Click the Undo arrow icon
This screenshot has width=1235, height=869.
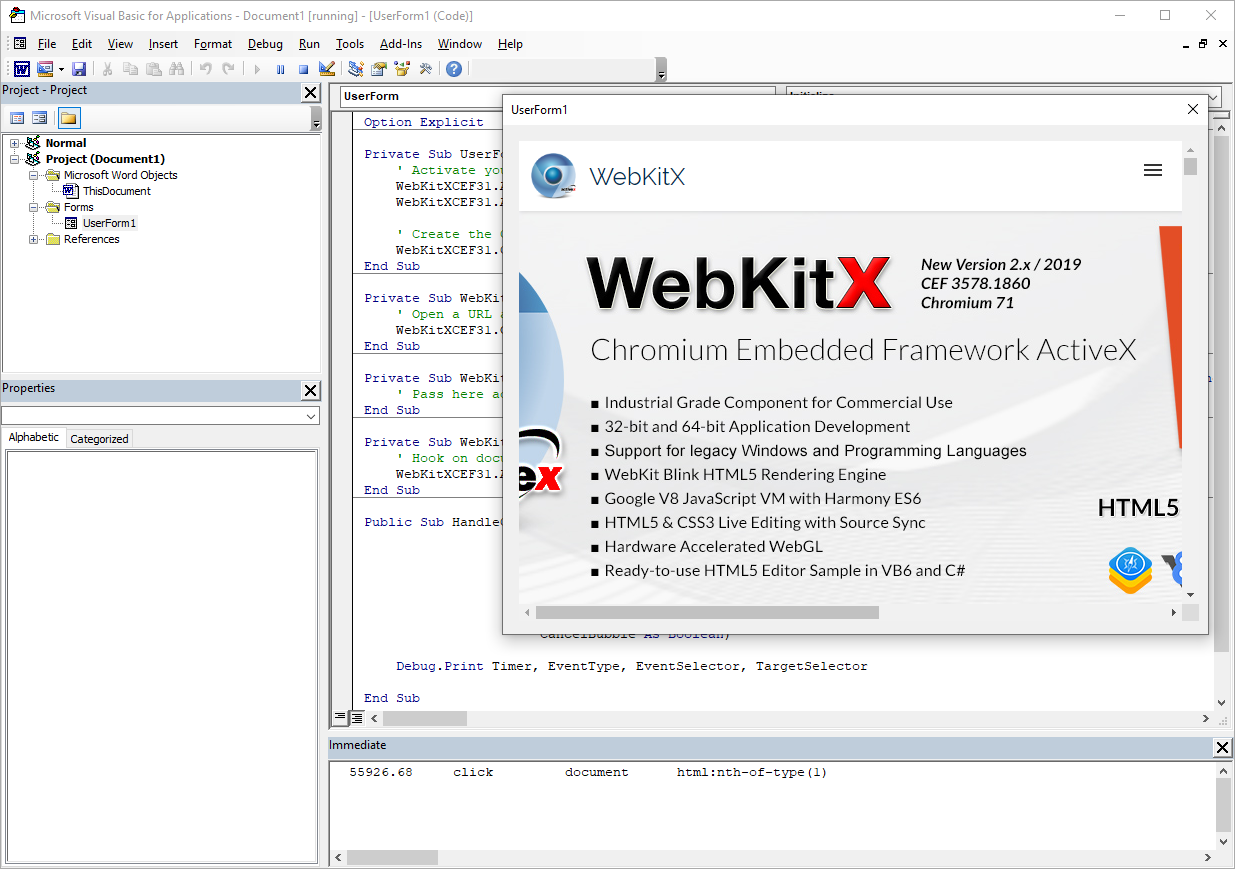pos(205,69)
